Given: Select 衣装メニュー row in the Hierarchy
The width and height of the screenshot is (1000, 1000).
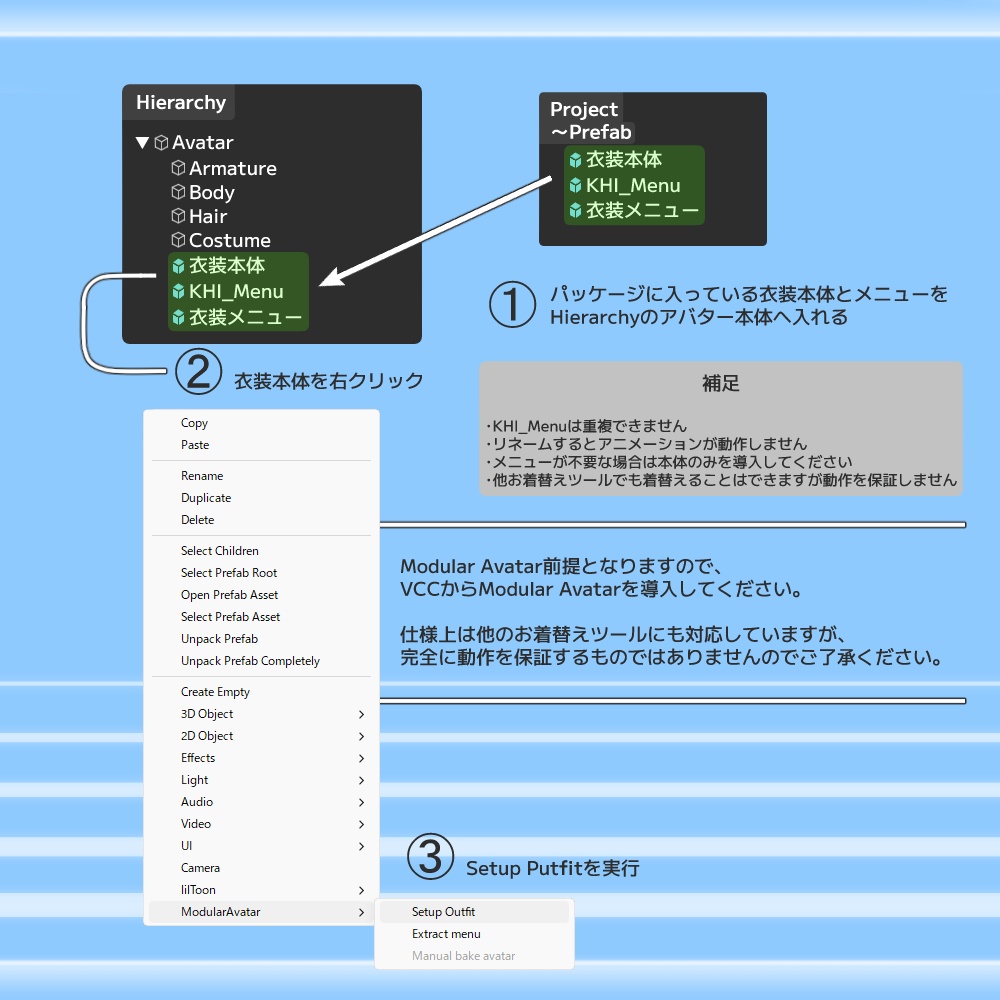Looking at the screenshot, I should (239, 316).
